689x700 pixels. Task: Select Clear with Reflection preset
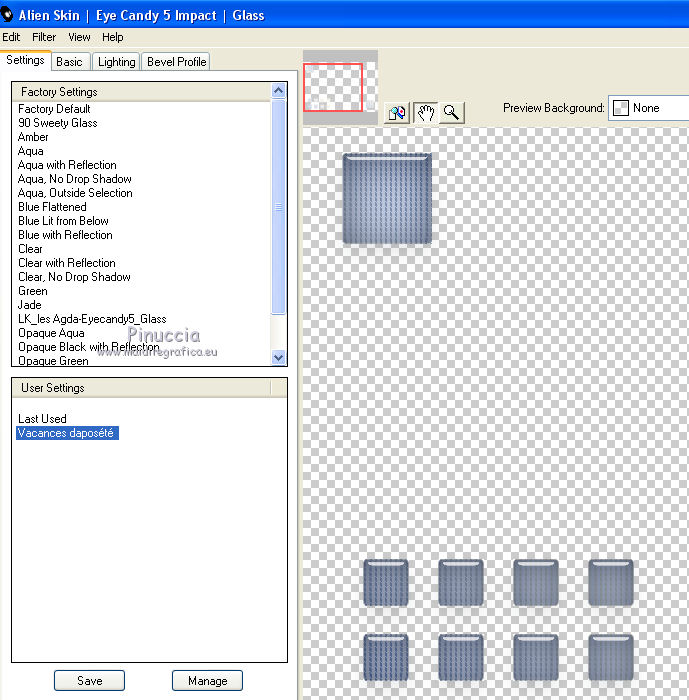tap(67, 263)
